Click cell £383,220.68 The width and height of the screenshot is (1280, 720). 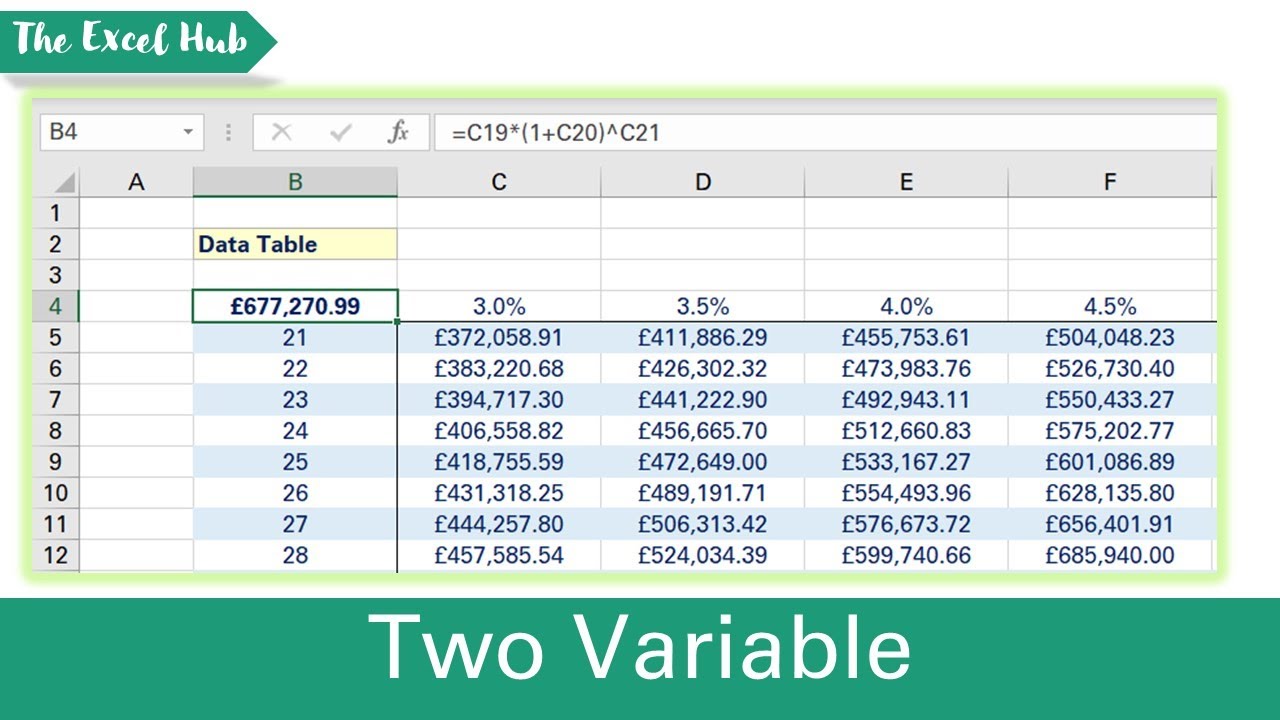[499, 368]
